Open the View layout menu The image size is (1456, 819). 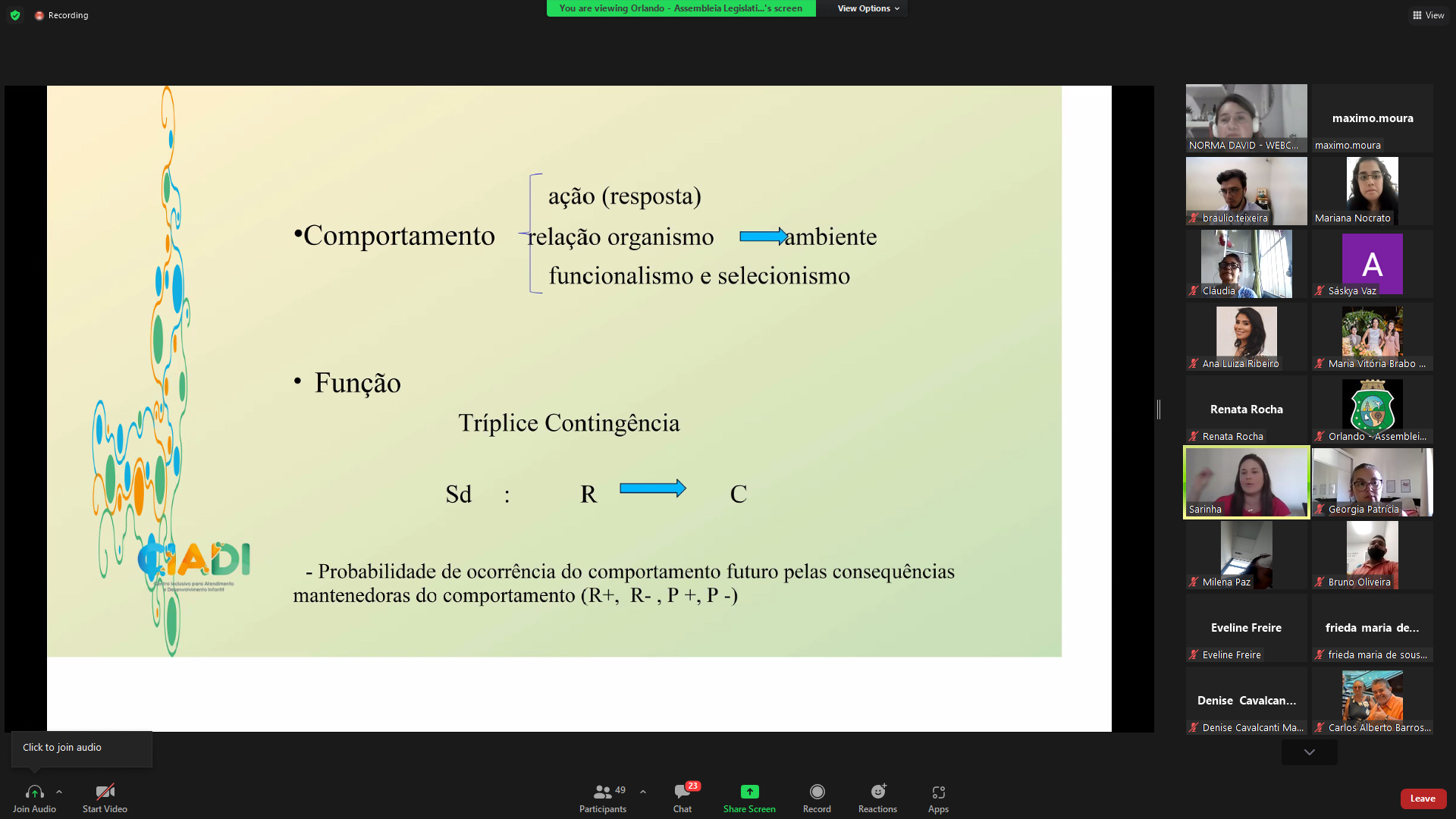tap(1428, 15)
